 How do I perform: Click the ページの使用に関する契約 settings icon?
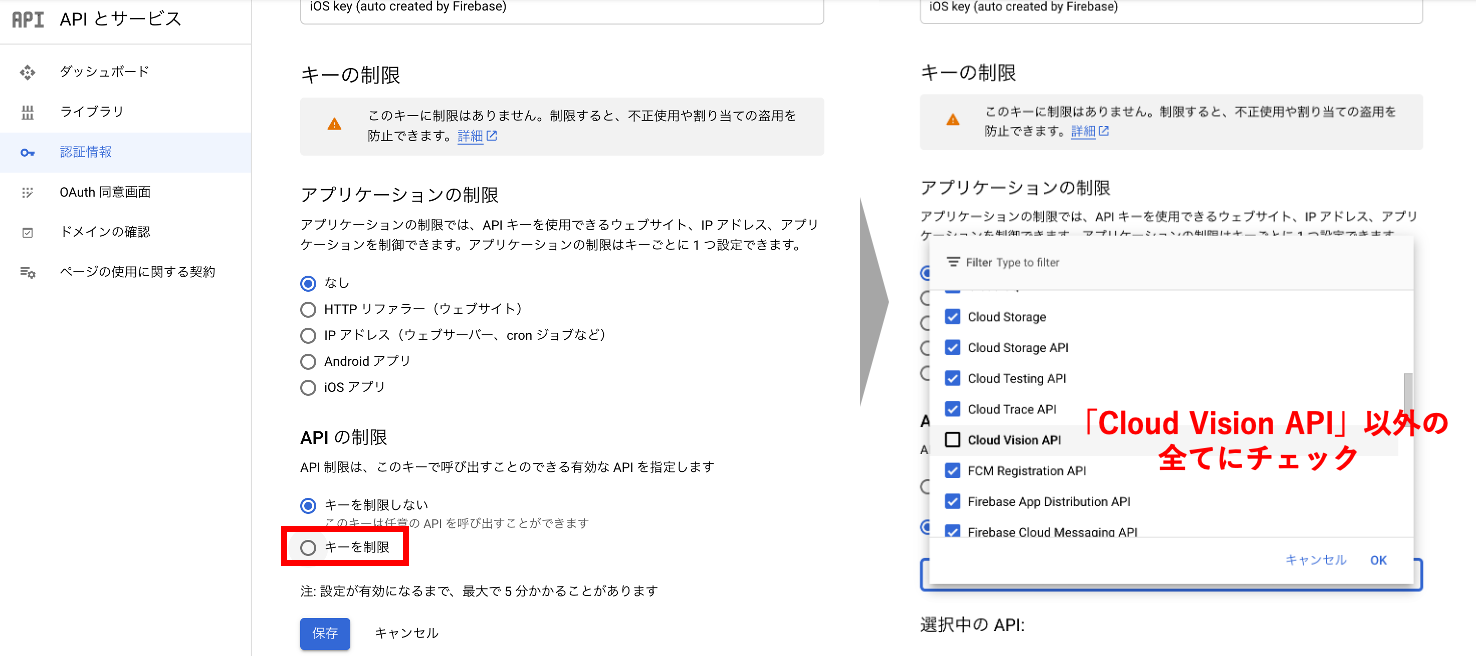point(28,272)
